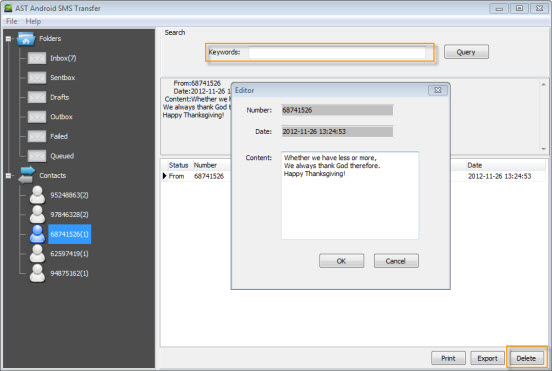Click the Outbox envelope icon

pos(37,117)
